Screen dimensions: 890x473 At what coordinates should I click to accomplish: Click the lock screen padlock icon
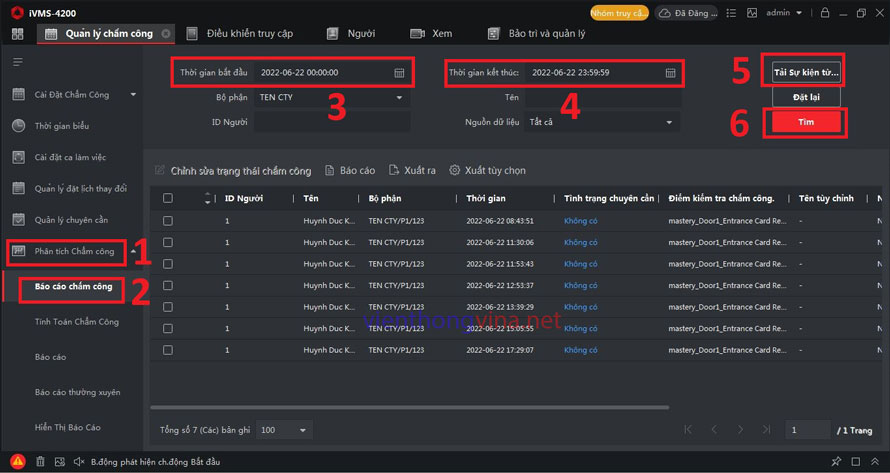coord(824,13)
